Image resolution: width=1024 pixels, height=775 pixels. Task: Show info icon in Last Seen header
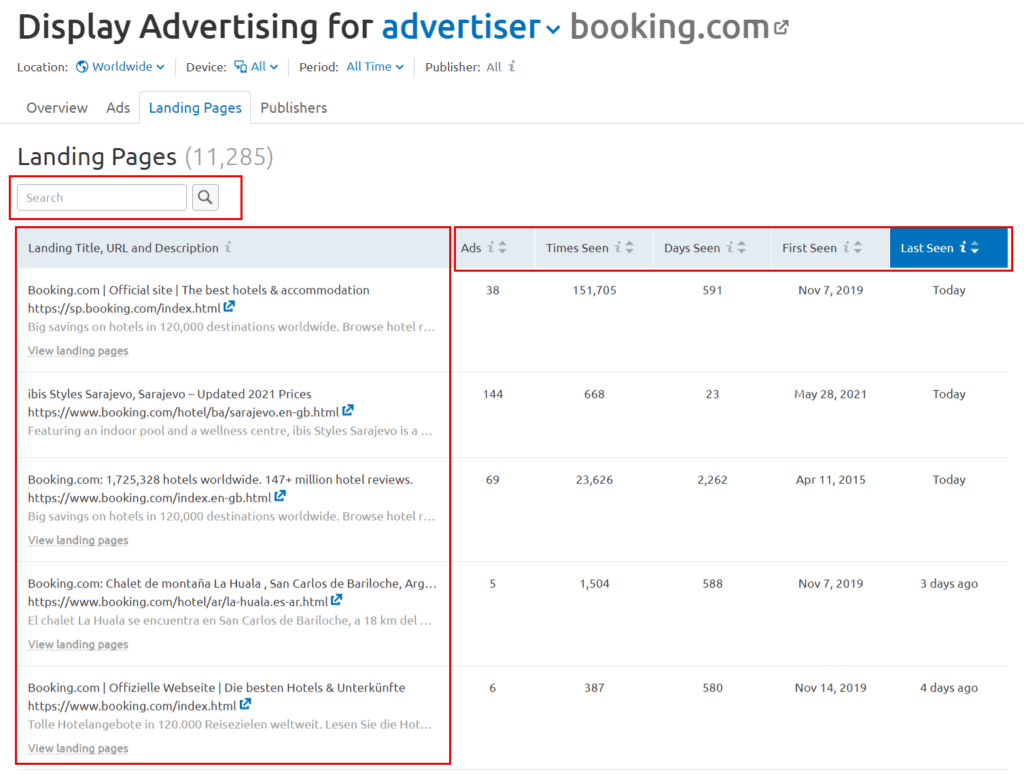point(963,247)
